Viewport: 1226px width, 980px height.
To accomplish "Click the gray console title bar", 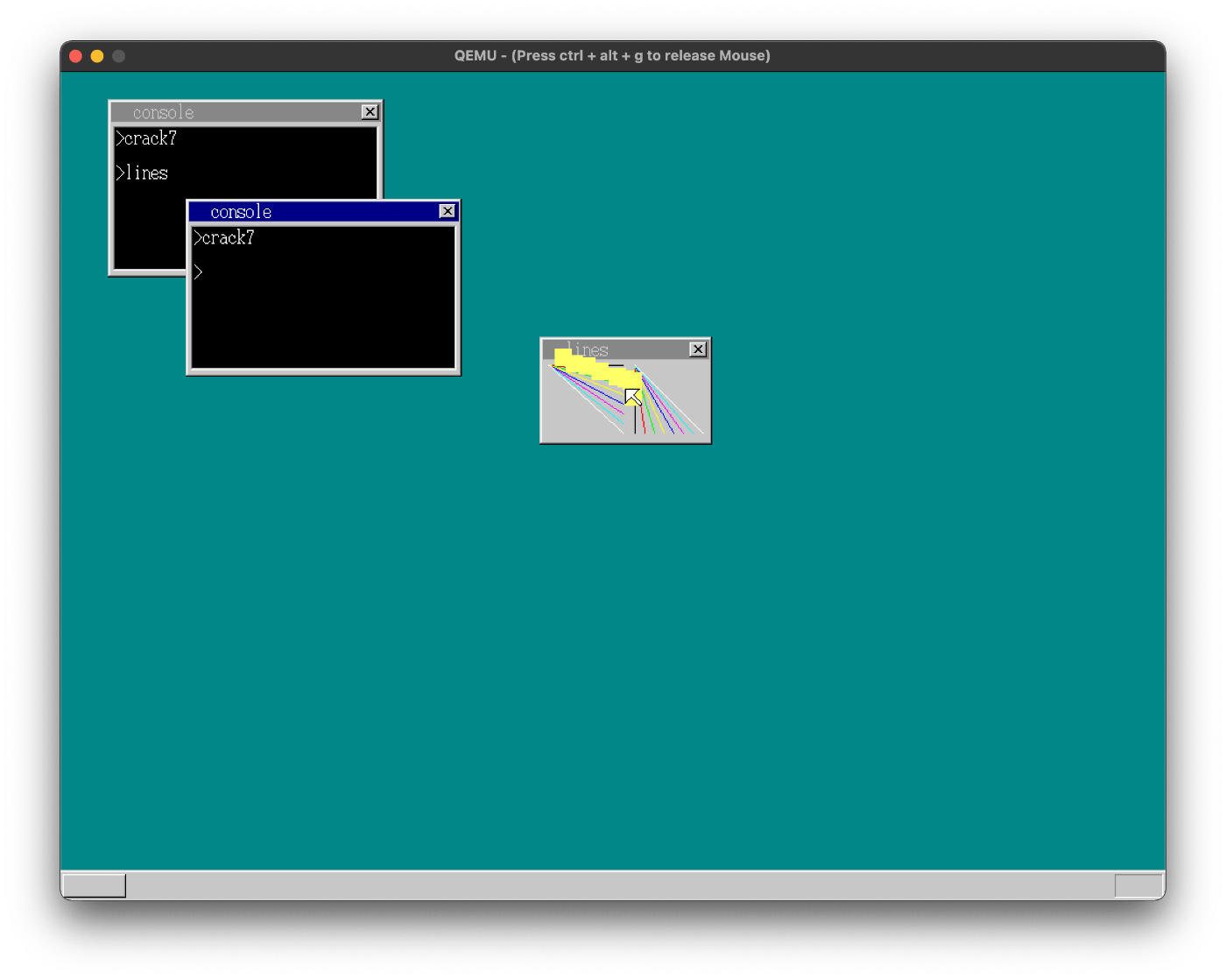I will 245,112.
